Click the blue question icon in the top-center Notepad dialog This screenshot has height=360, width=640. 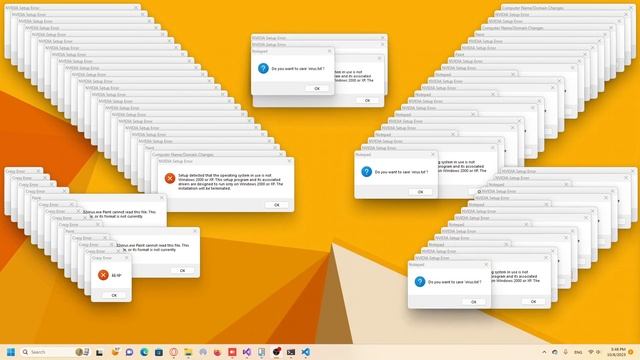[263, 68]
